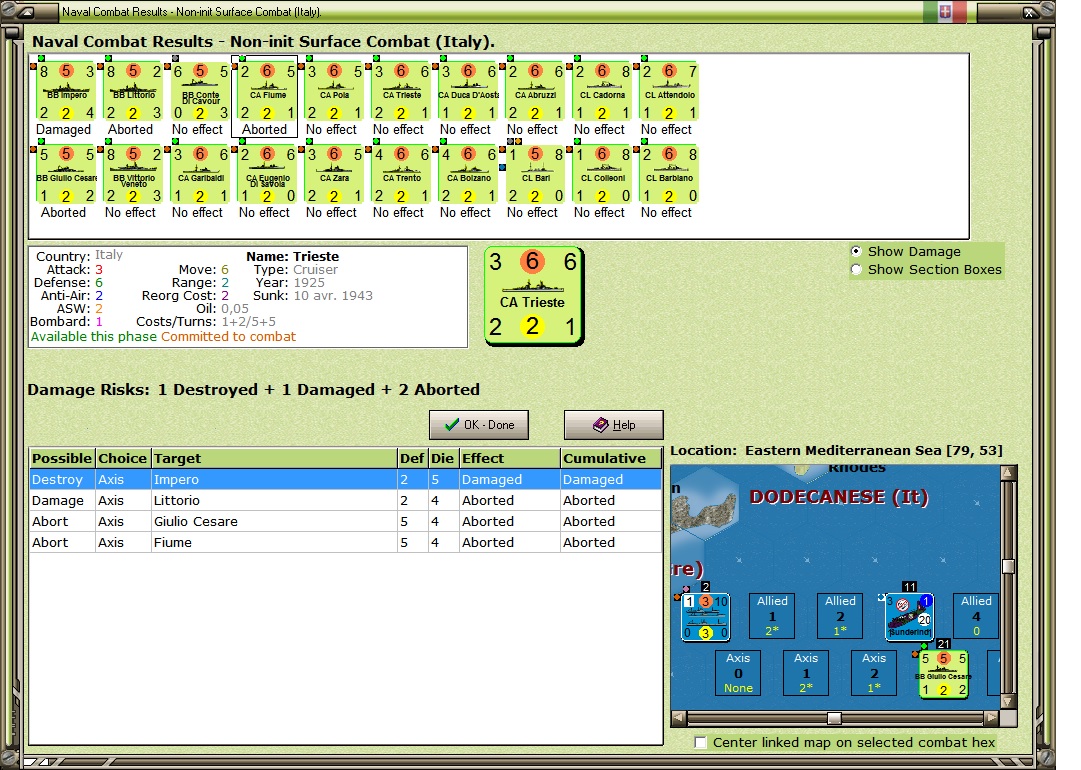Sort by the Possible column header
Screen dimensions: 1081x770
pyautogui.click(x=62, y=458)
